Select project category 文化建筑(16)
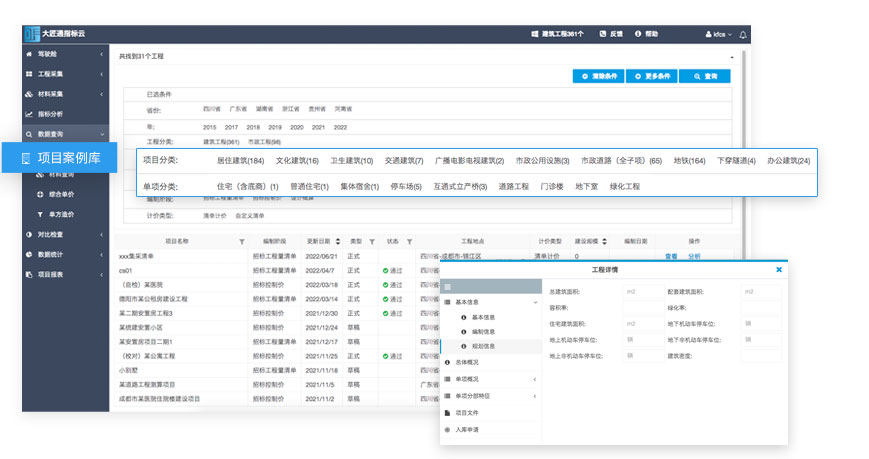The width and height of the screenshot is (869, 459). [297, 161]
